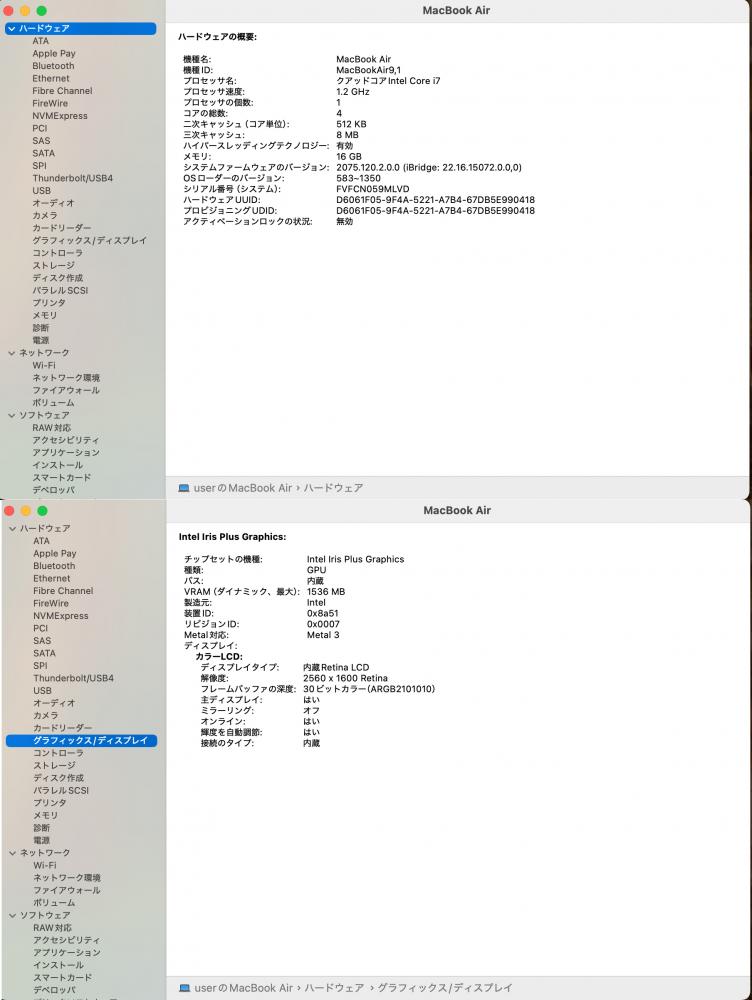Select スマートカード in top window sidebar
752x1000 pixels.
point(62,478)
